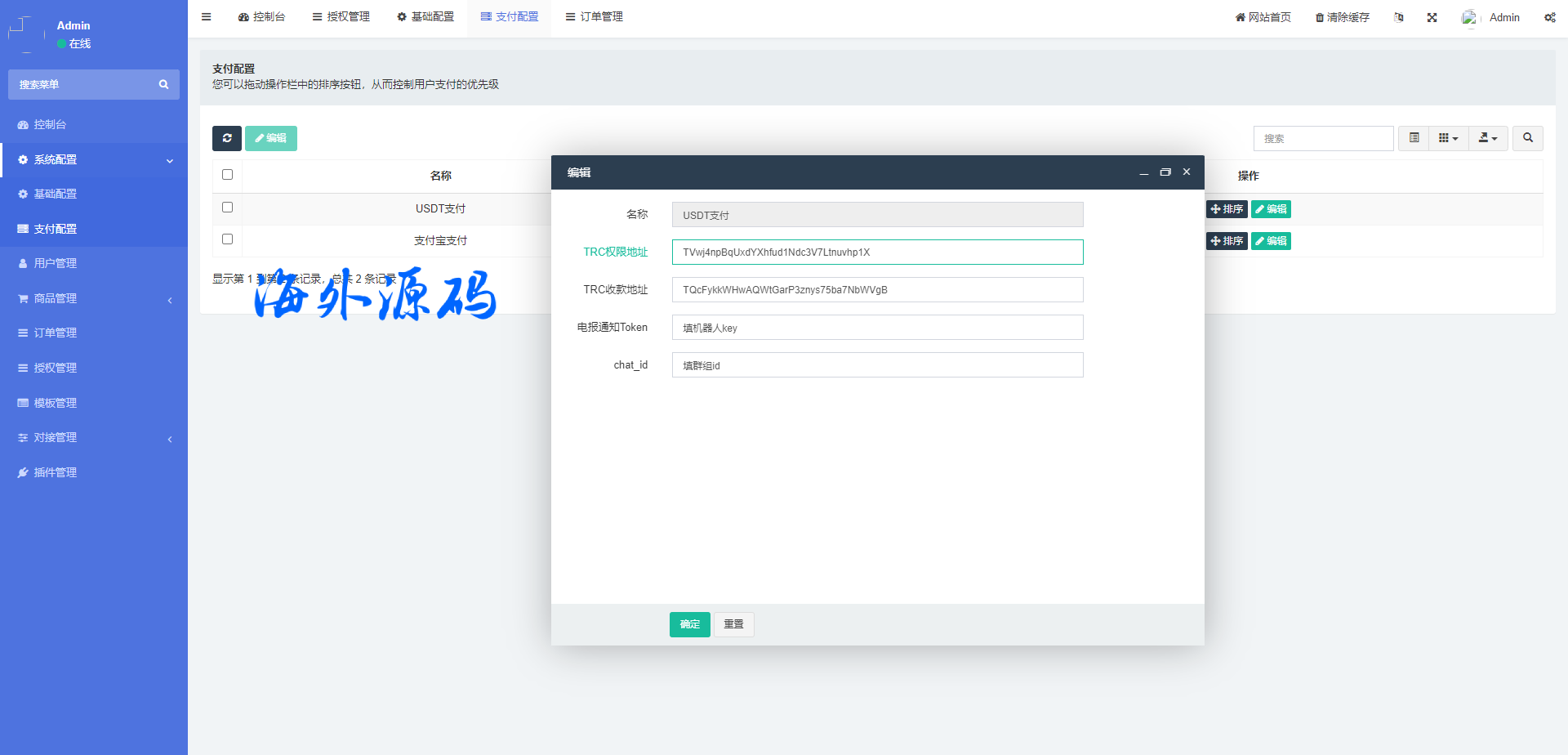Viewport: 1568px width, 755px height.
Task: Click the 重置 button in dialog
Action: (x=733, y=624)
